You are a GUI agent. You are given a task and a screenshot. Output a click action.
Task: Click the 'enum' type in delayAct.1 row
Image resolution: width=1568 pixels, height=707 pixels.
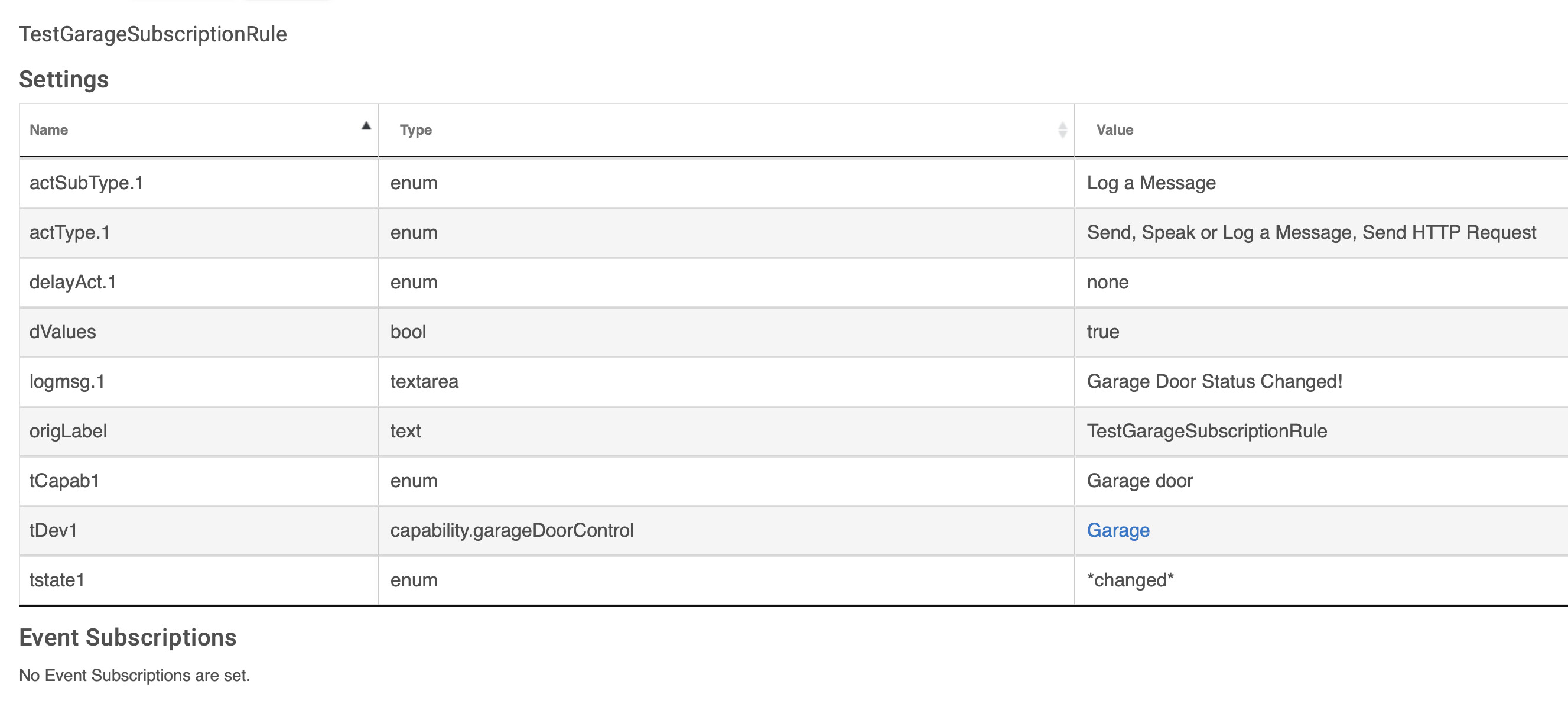(x=414, y=282)
